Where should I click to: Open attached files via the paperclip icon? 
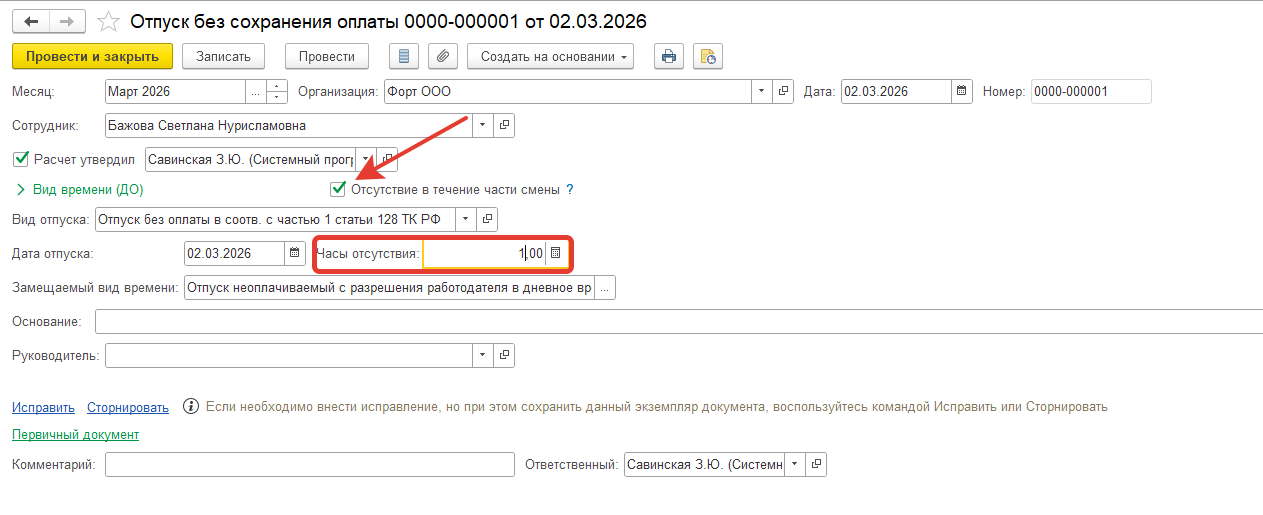click(x=443, y=56)
